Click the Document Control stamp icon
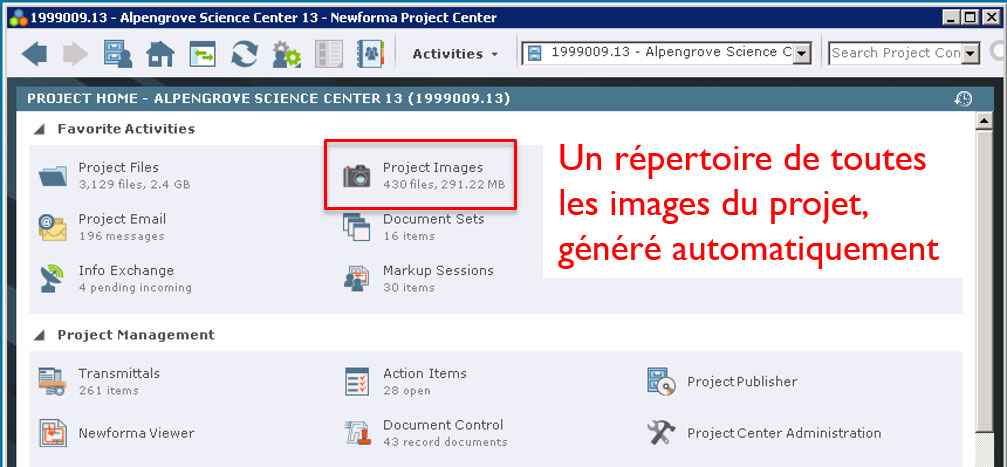Screen dimensions: 1007x467 [356, 433]
